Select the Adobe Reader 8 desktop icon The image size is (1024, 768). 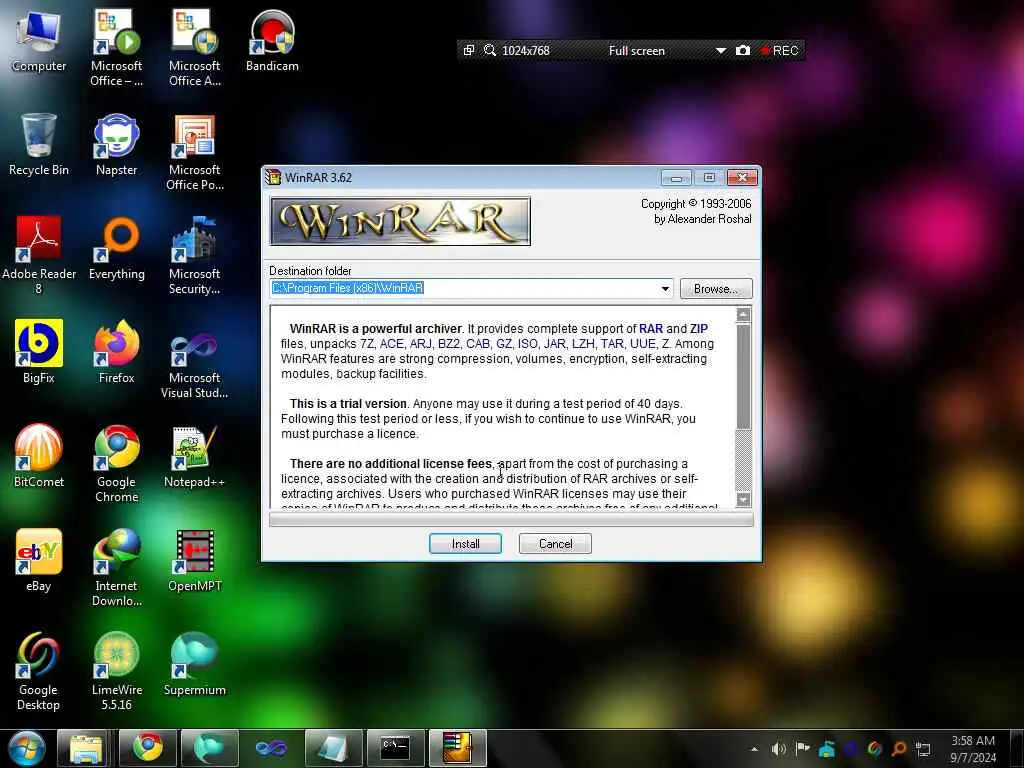[39, 255]
